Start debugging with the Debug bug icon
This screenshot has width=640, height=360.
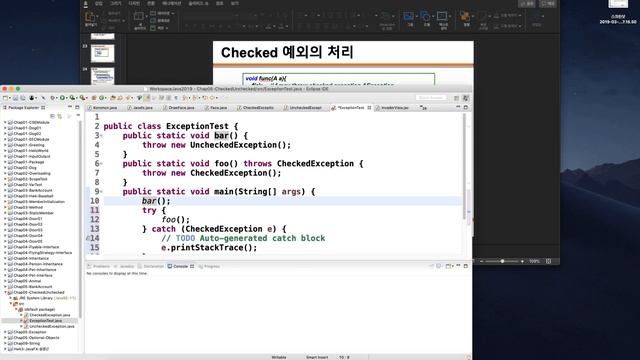[53, 98]
